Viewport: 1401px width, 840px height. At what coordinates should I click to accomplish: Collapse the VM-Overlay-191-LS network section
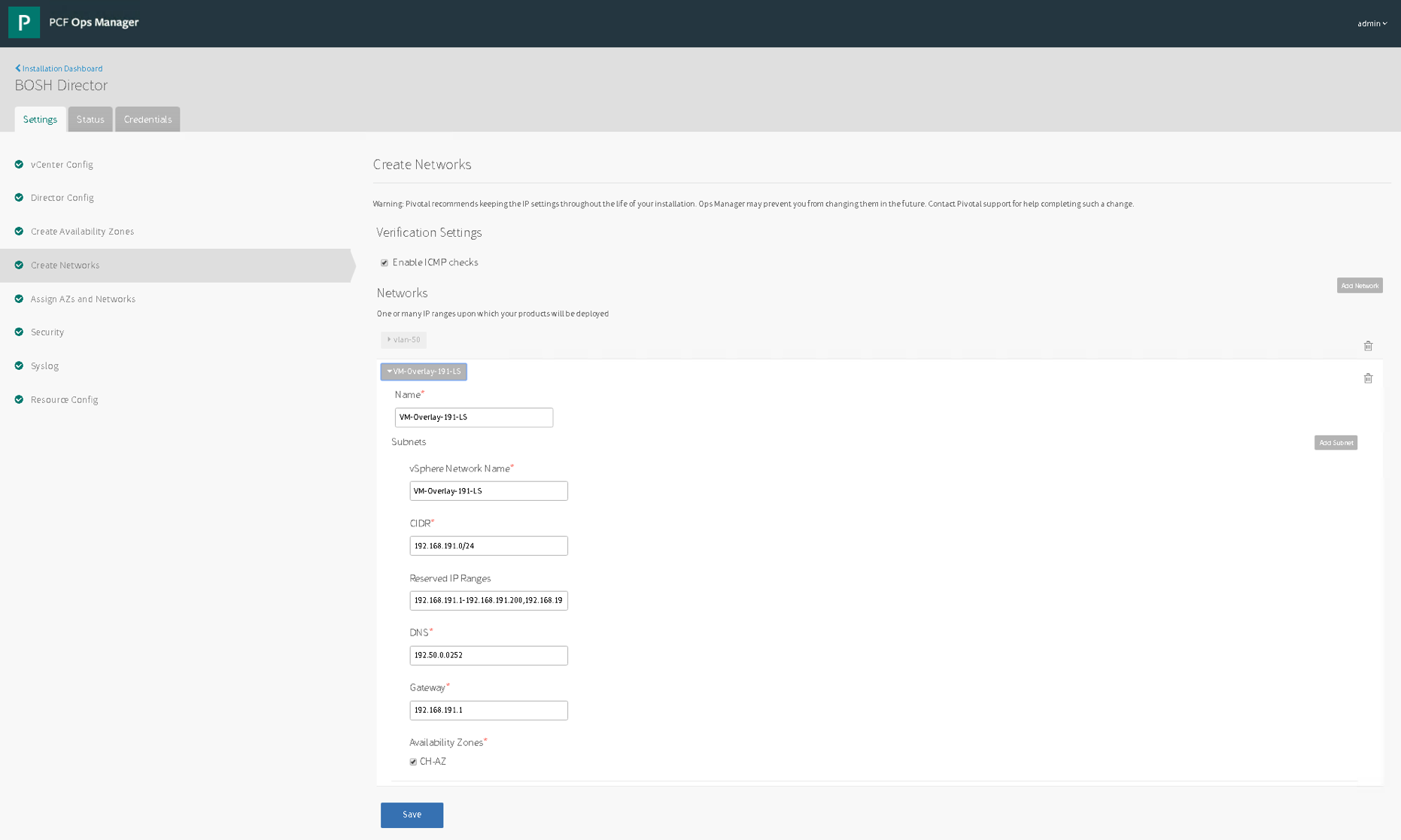coord(424,371)
